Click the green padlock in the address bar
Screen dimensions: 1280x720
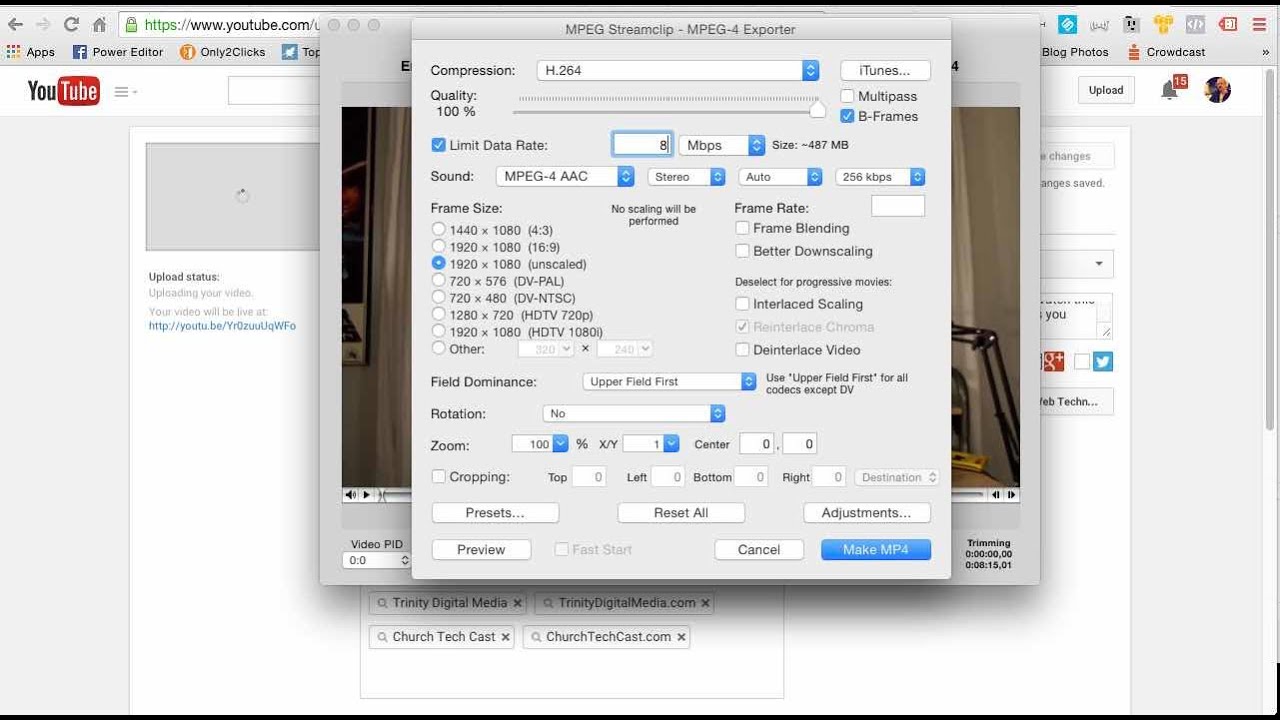(131, 25)
